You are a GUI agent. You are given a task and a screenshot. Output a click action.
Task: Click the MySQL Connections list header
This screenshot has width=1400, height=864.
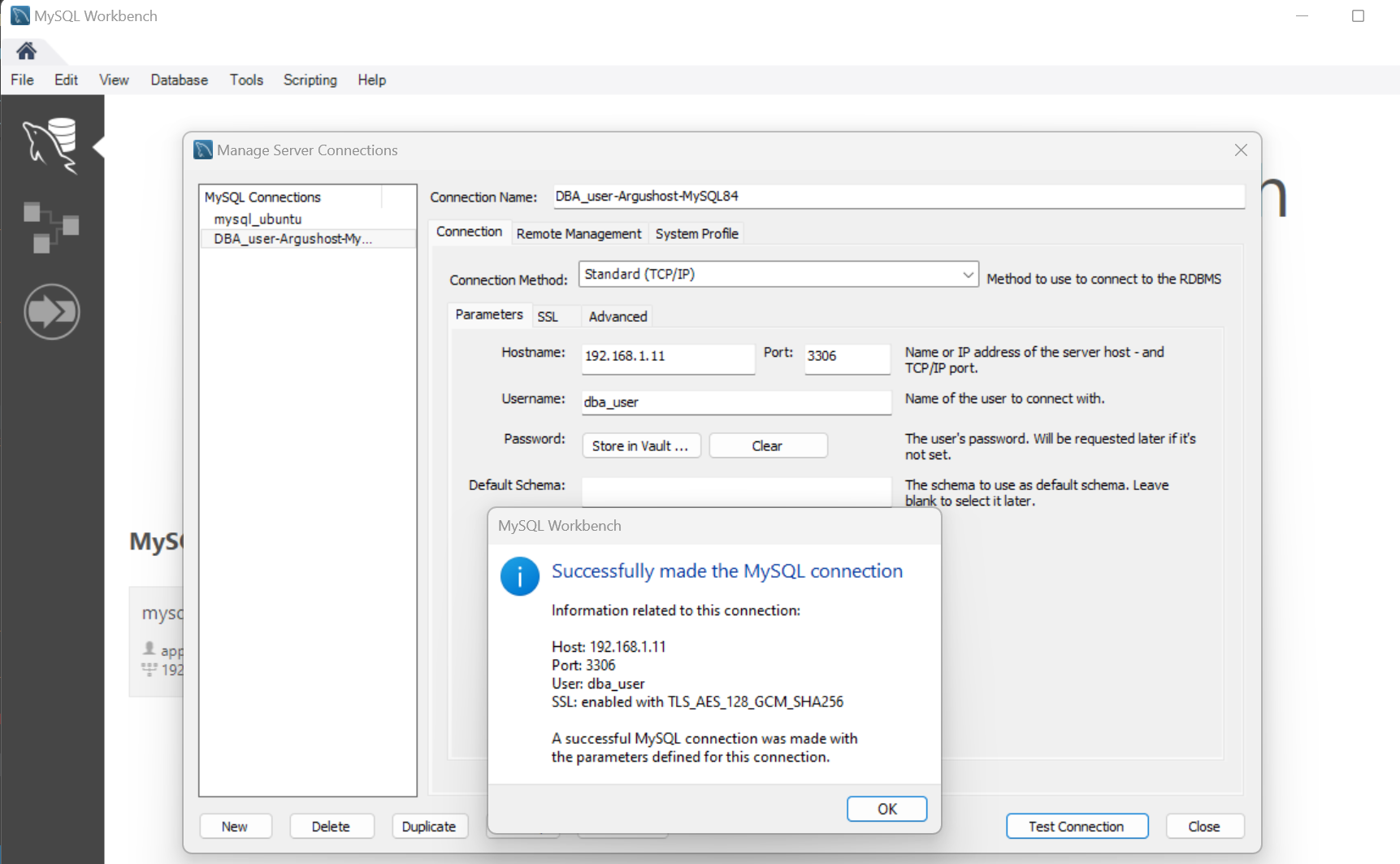[292, 197]
